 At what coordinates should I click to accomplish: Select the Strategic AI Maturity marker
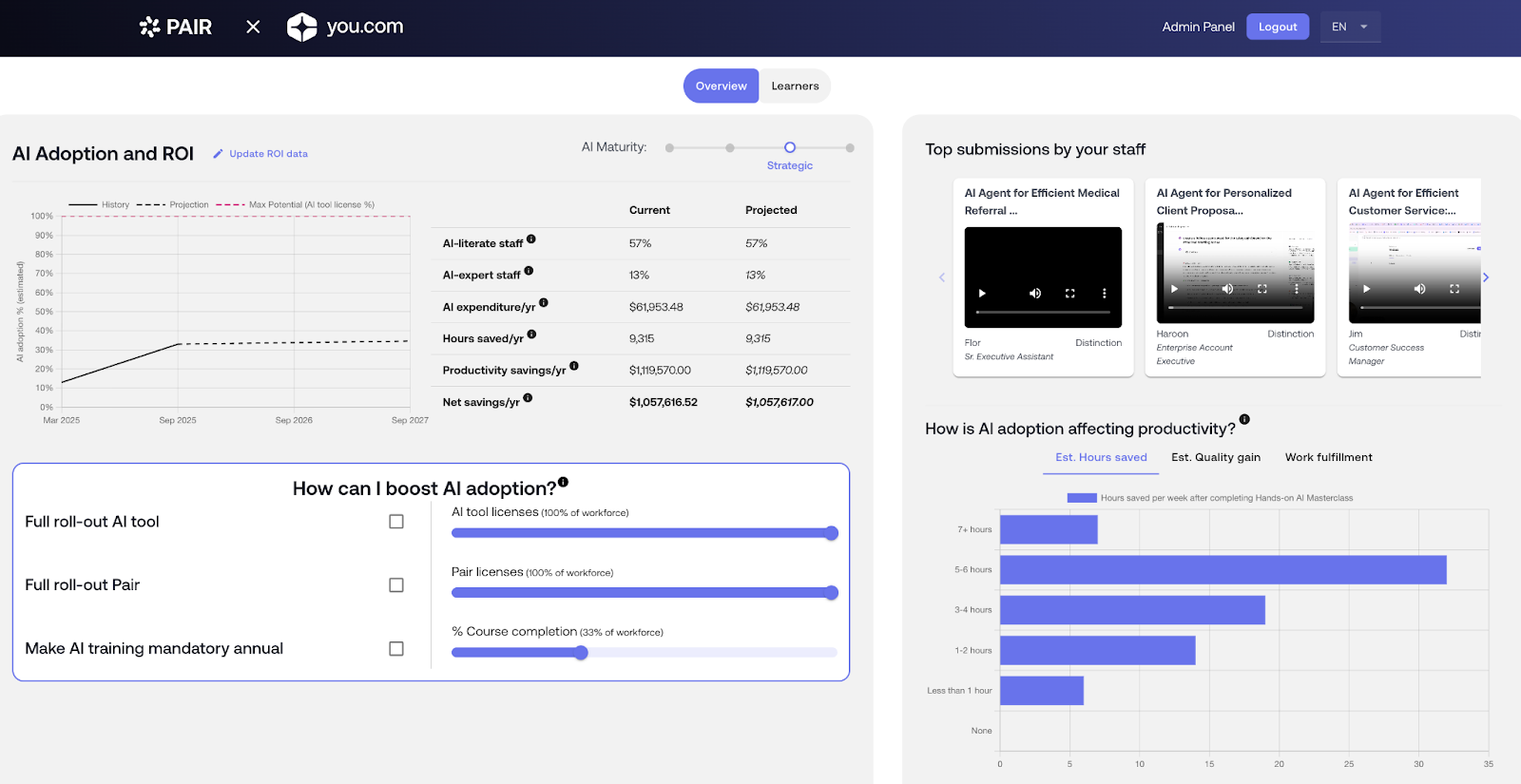click(790, 147)
